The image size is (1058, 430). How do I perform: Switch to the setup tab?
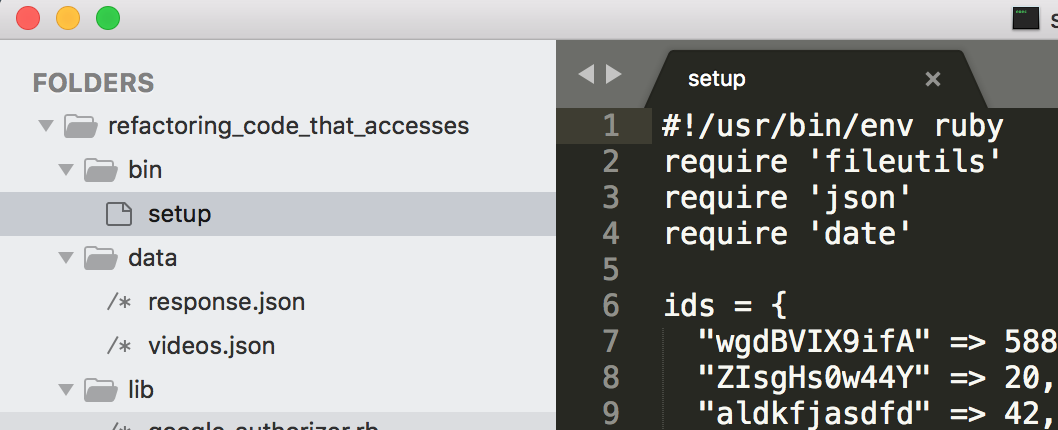(717, 79)
